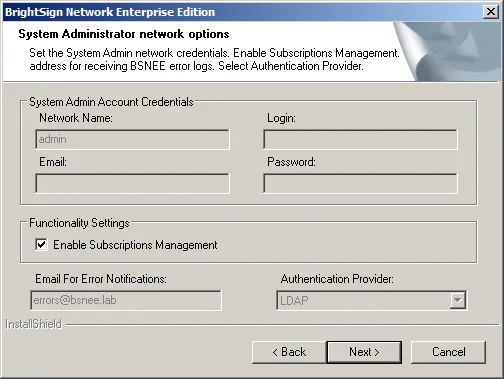Toggle Enable Subscriptions Management checkbox
504x379 pixels.
(41, 245)
